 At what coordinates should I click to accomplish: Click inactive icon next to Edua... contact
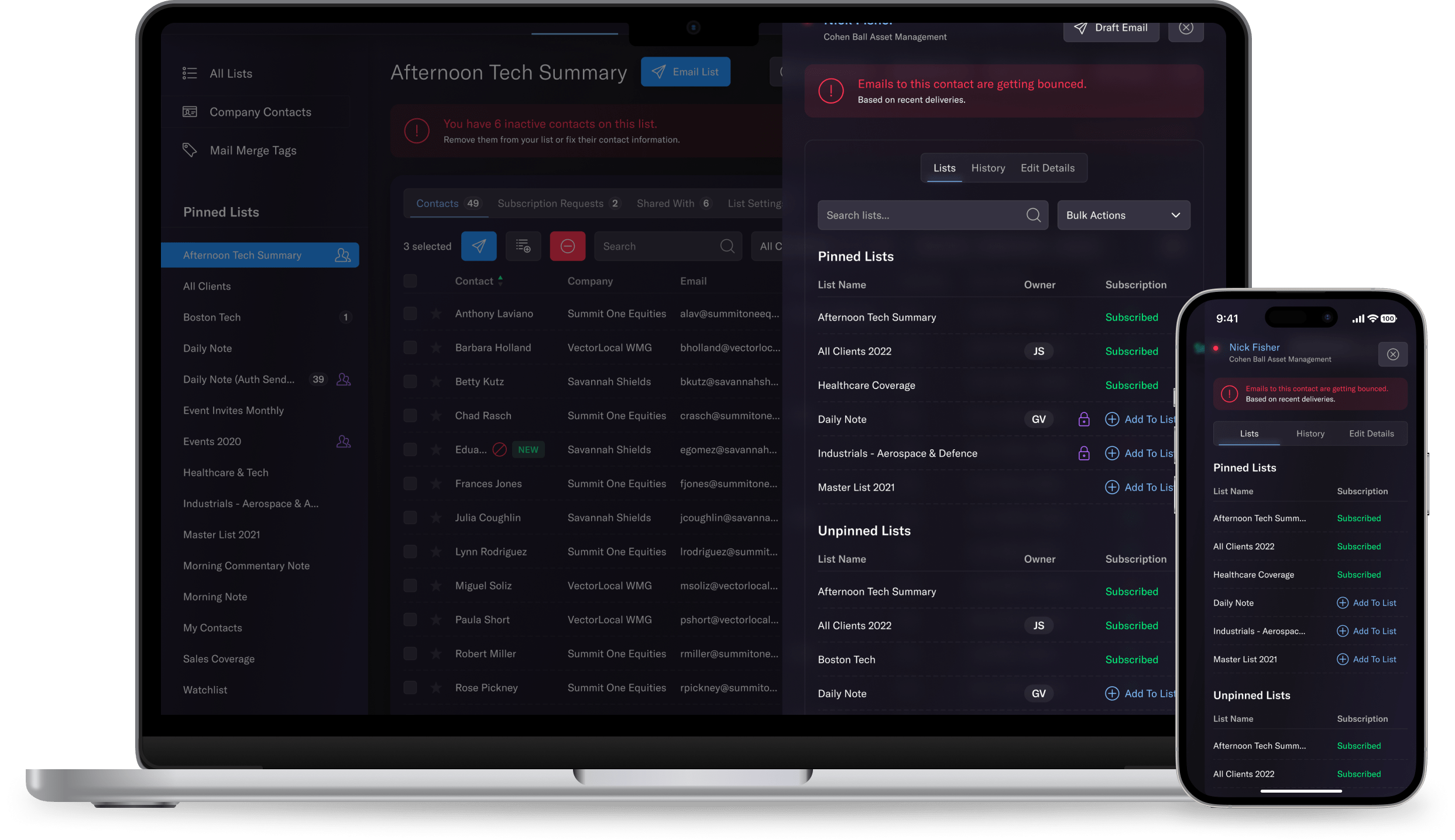[499, 449]
